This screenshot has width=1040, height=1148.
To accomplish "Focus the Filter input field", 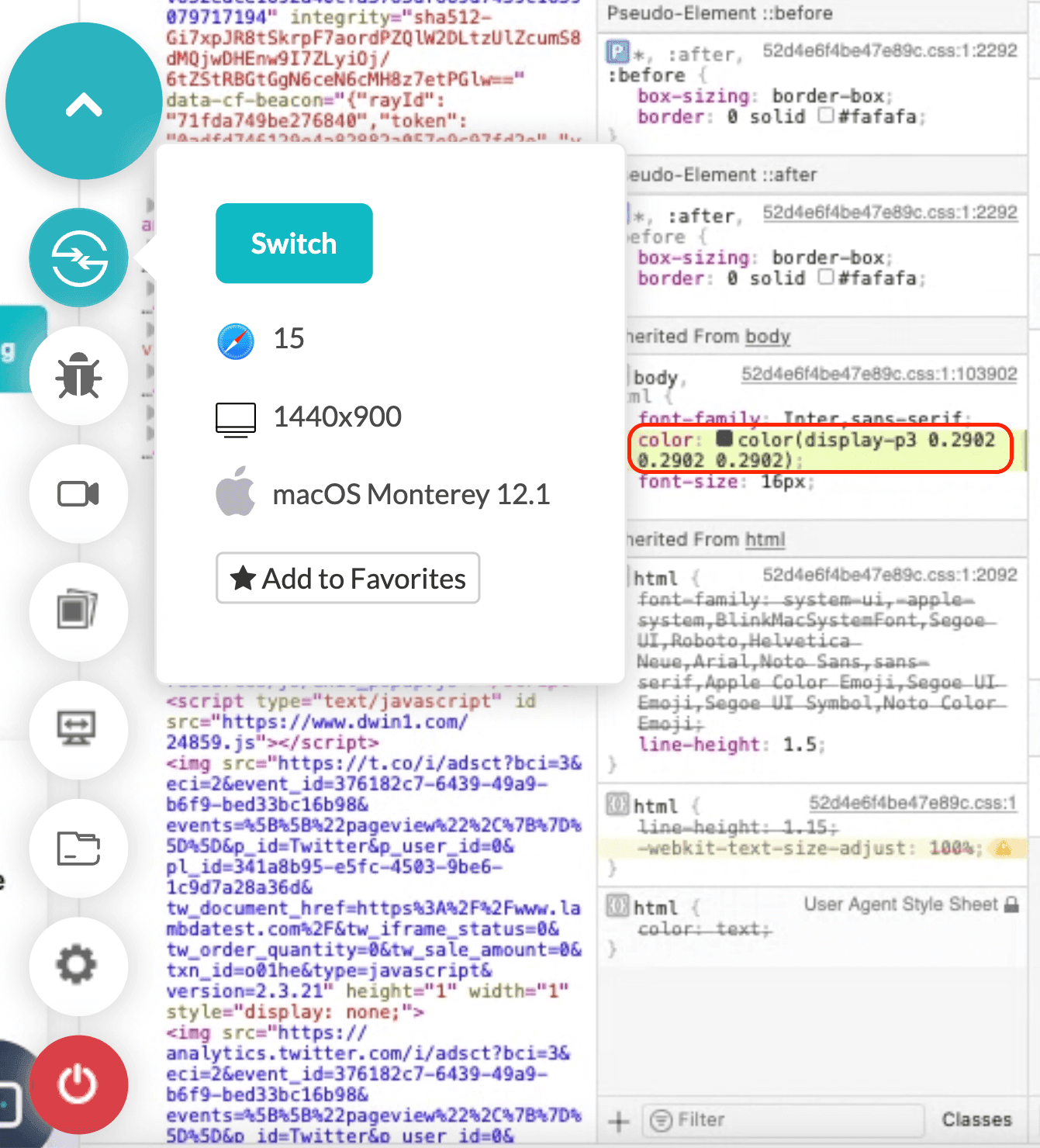I will click(x=783, y=1120).
